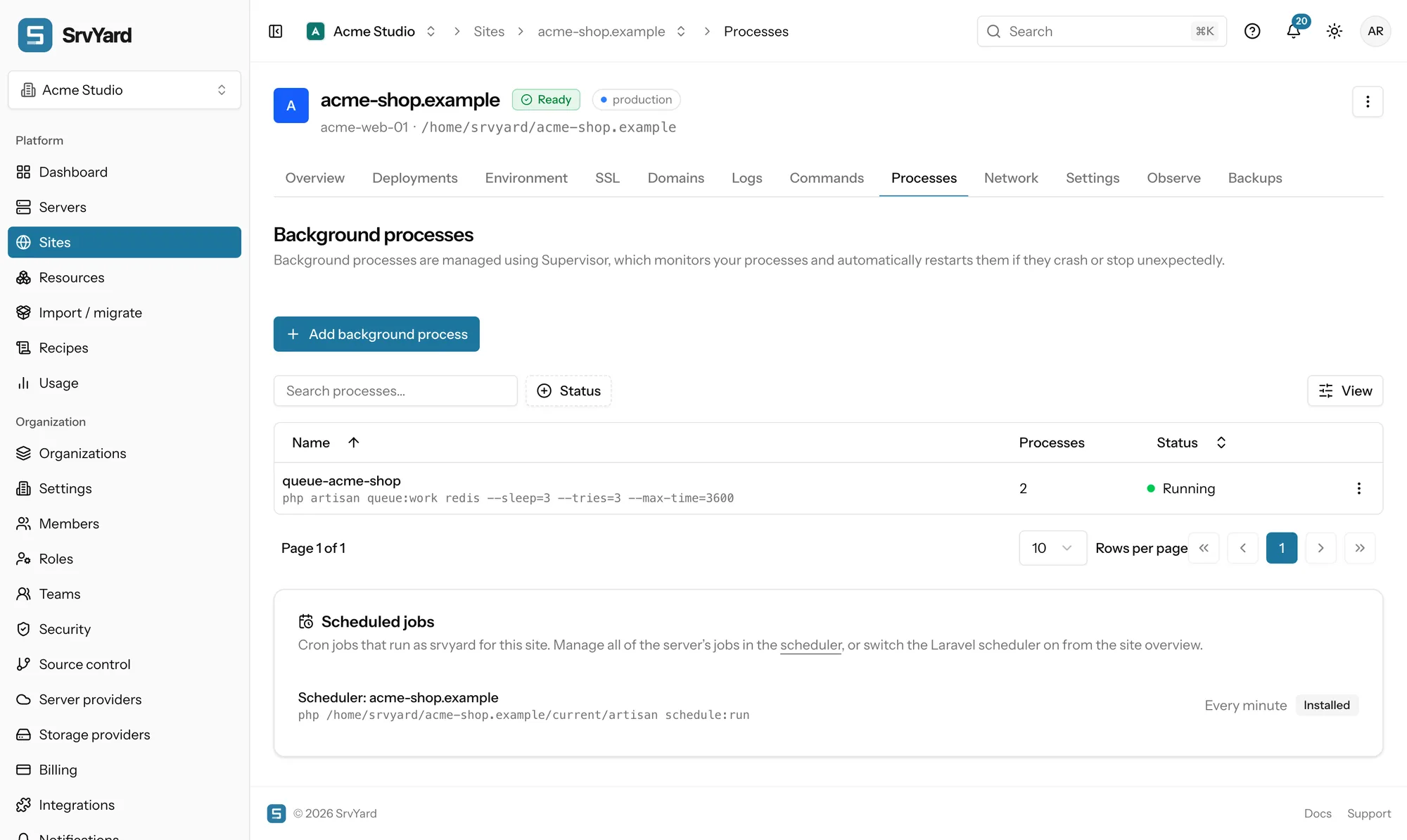Focus the top Search box
This screenshot has width=1407, height=840.
1102,31
